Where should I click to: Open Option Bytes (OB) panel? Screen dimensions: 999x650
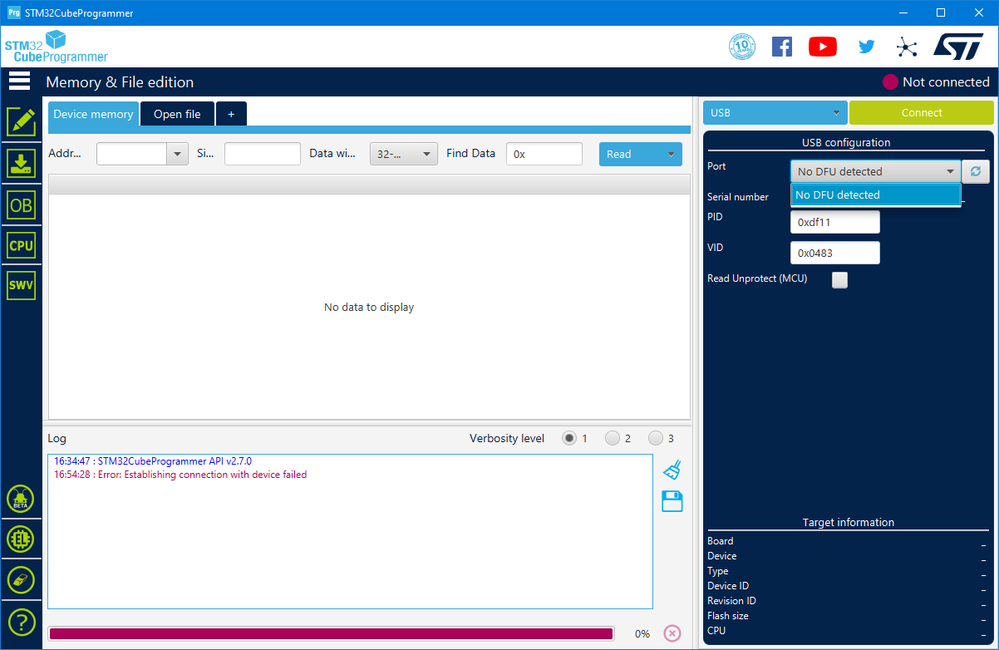pyautogui.click(x=21, y=205)
